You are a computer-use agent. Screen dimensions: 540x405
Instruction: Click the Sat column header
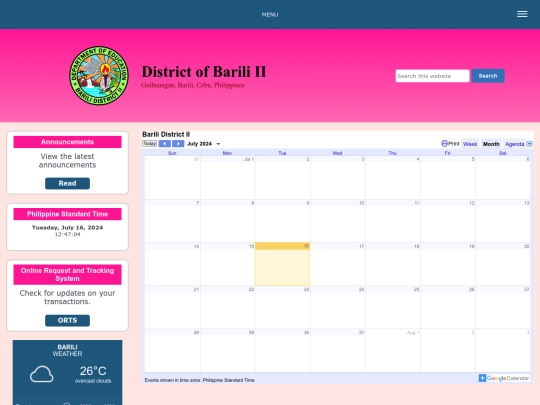502,153
